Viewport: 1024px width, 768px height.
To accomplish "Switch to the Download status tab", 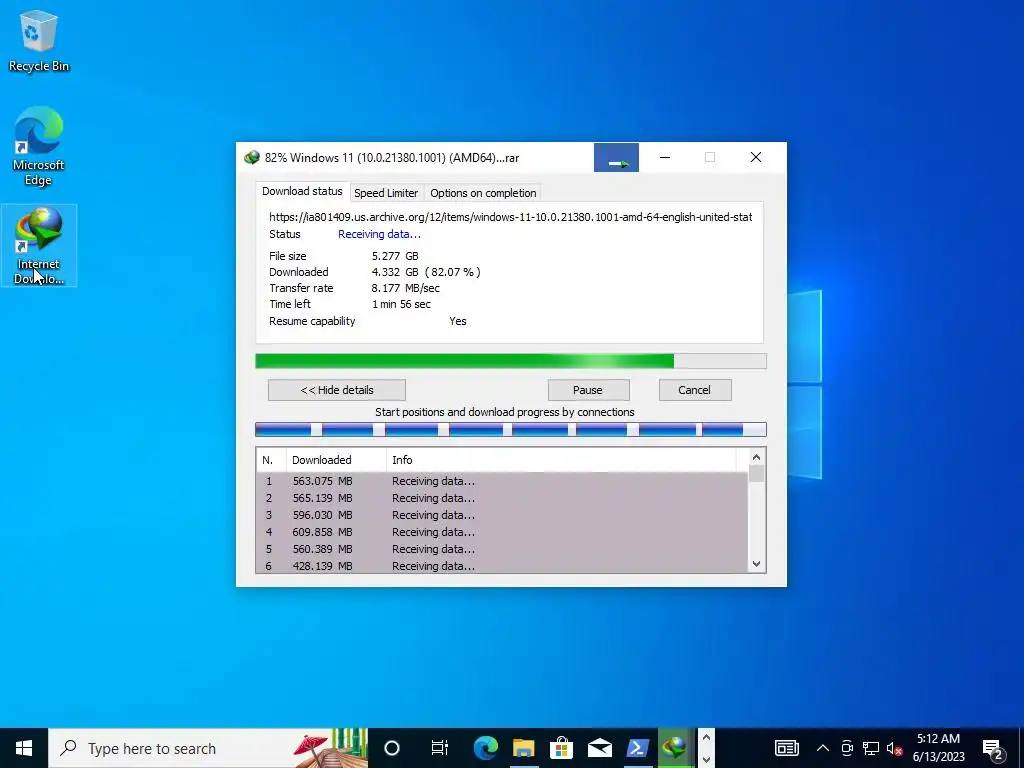I will (x=302, y=191).
